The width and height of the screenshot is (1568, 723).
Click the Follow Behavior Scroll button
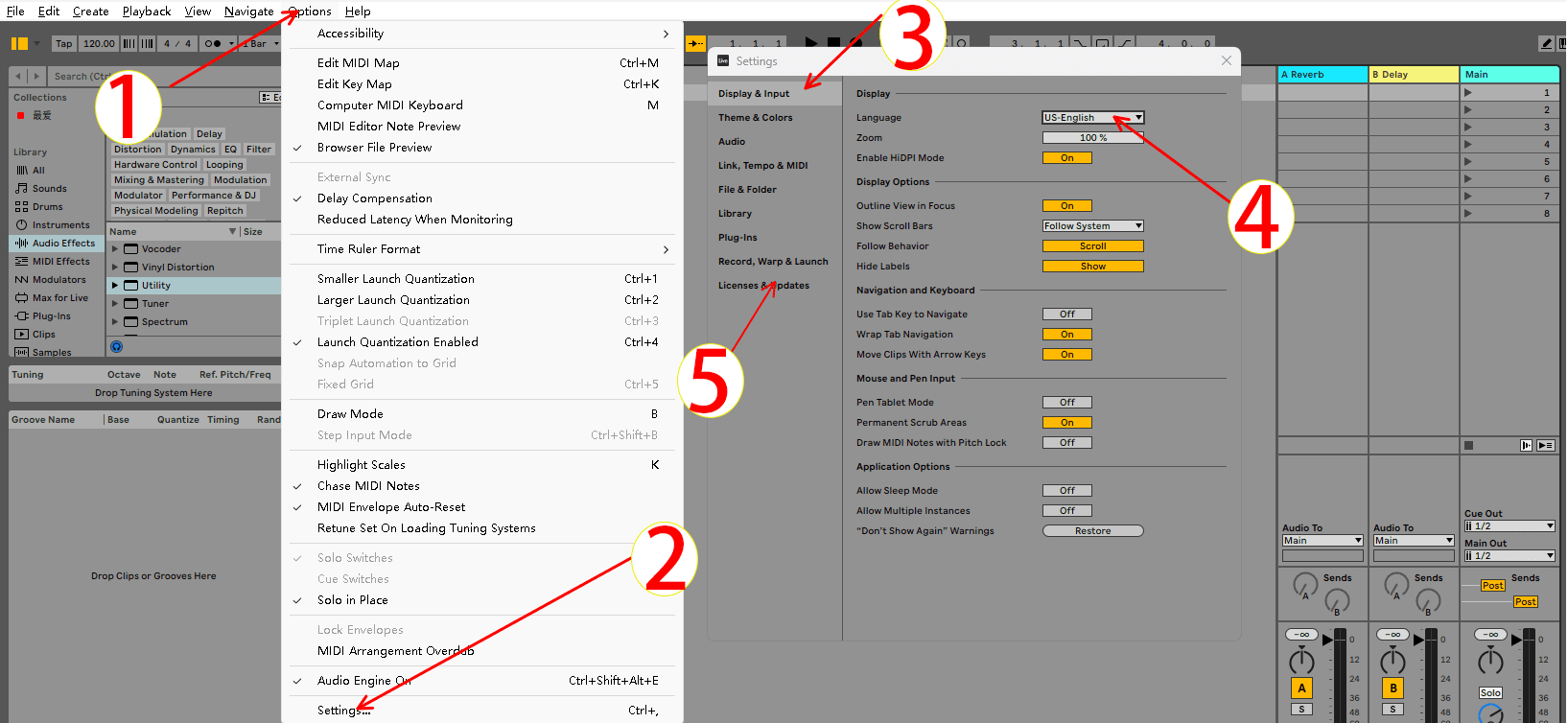pyautogui.click(x=1093, y=246)
